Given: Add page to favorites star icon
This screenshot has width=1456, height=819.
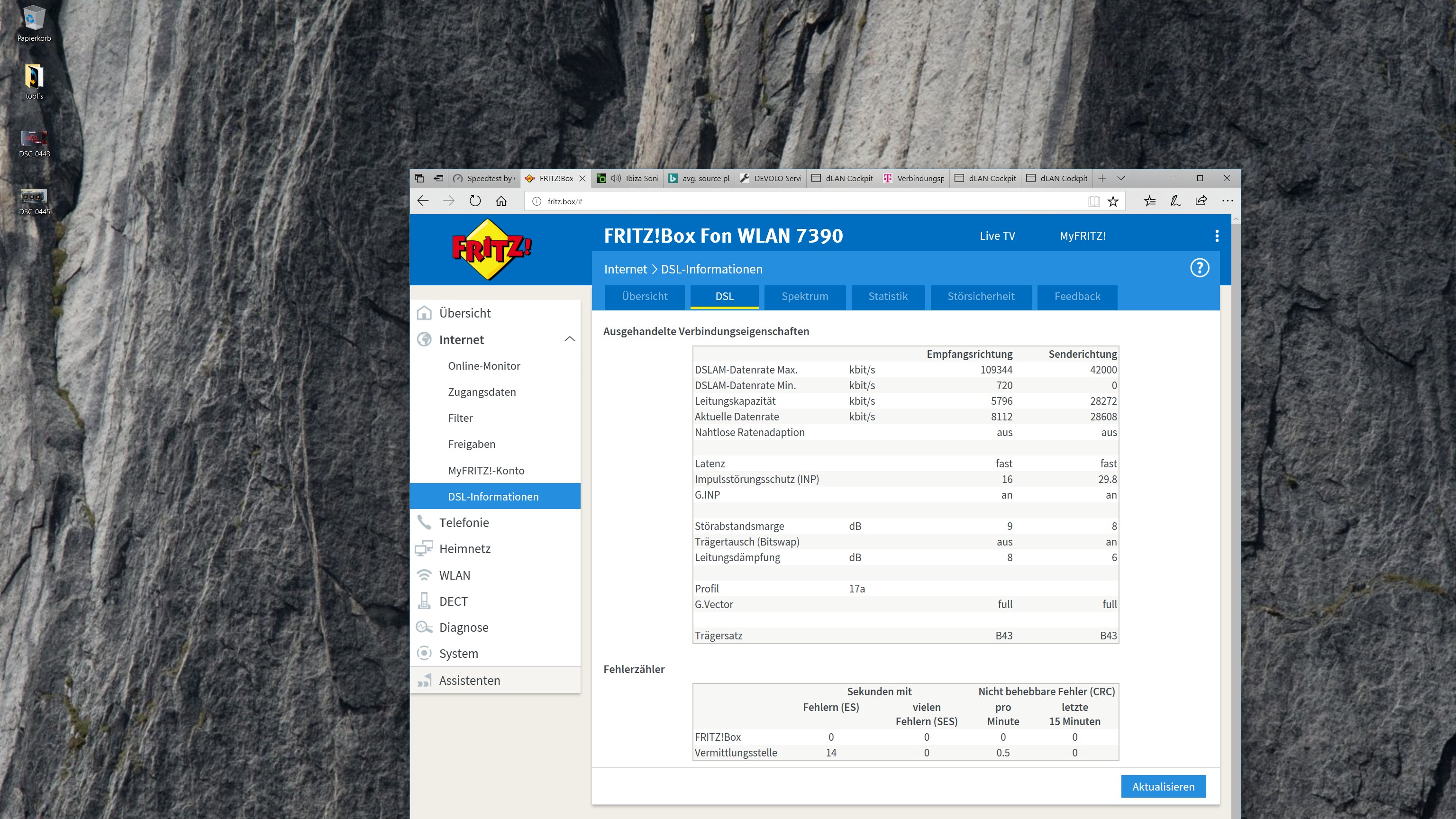Looking at the screenshot, I should (1113, 201).
